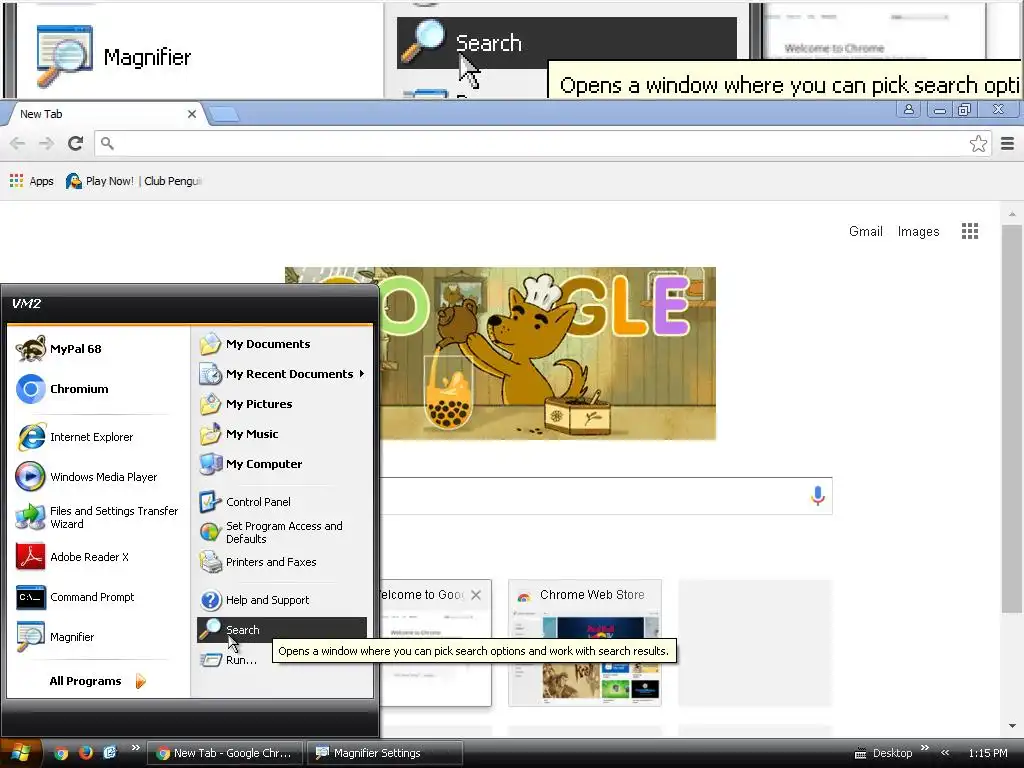Image resolution: width=1024 pixels, height=768 pixels.
Task: Close the New Tab tab
Action: pos(191,114)
